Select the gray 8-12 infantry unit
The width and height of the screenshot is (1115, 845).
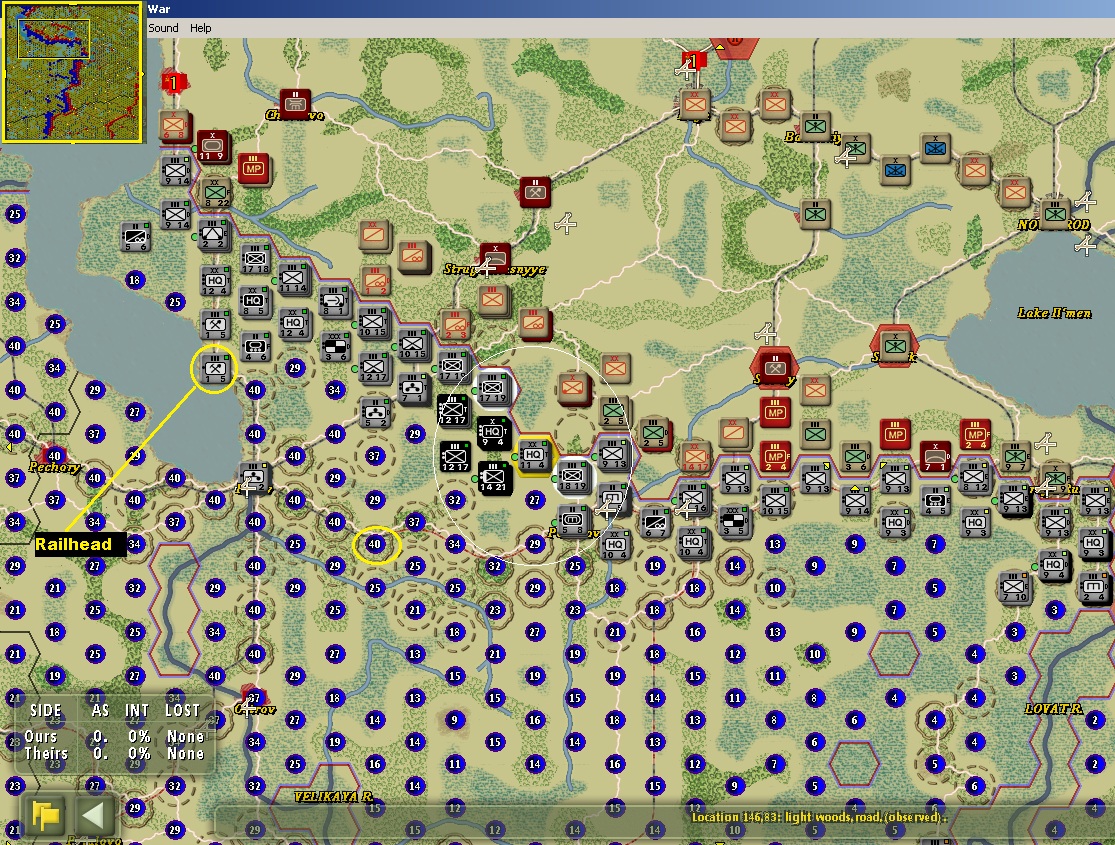[x=974, y=477]
